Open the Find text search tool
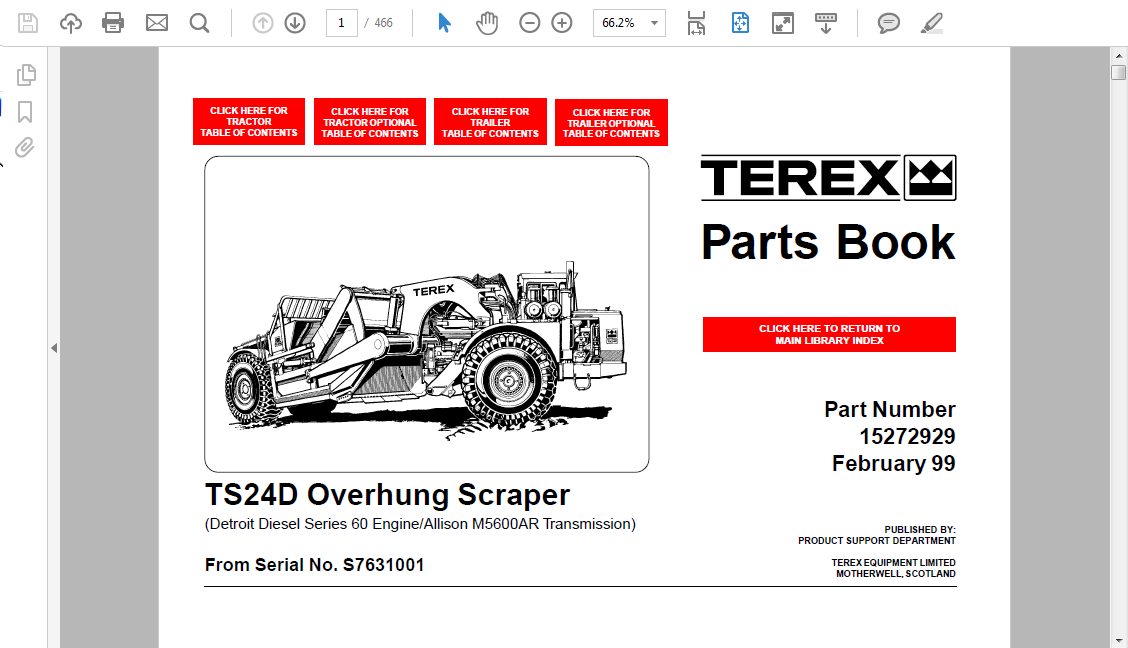 [199, 23]
